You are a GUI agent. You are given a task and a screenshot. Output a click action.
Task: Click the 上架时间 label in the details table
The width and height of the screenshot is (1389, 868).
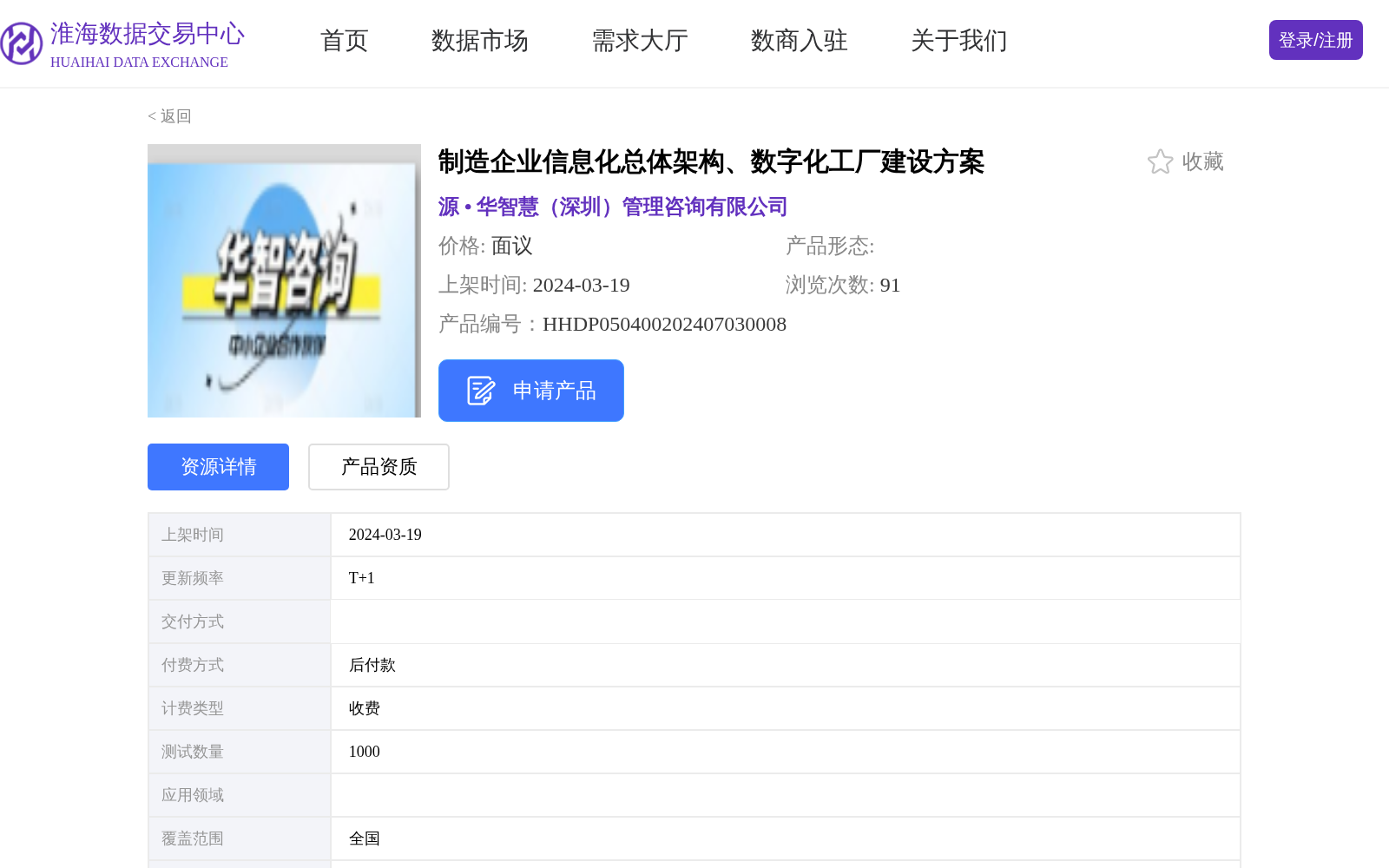point(239,535)
